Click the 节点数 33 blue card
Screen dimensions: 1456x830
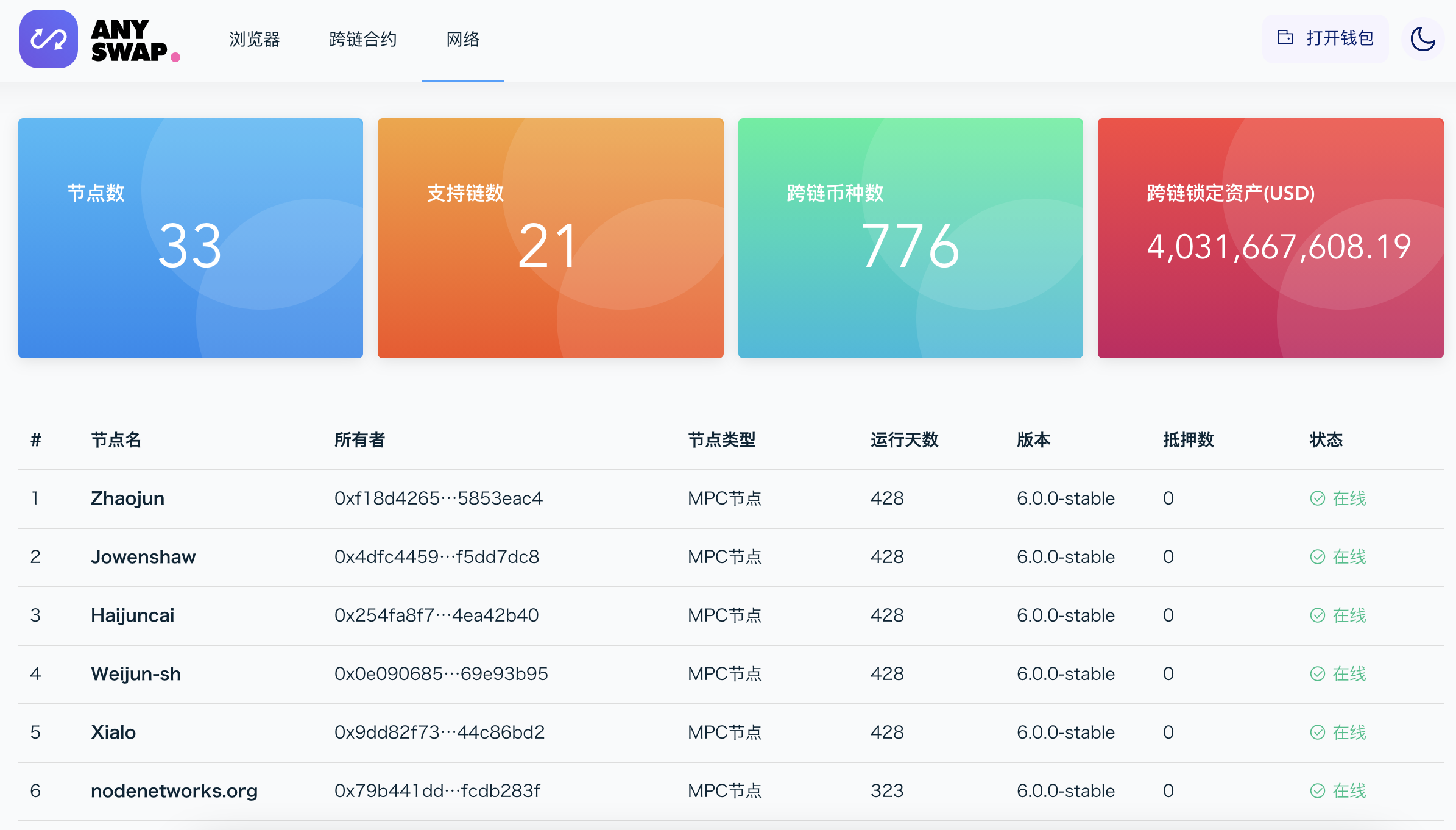pyautogui.click(x=190, y=238)
